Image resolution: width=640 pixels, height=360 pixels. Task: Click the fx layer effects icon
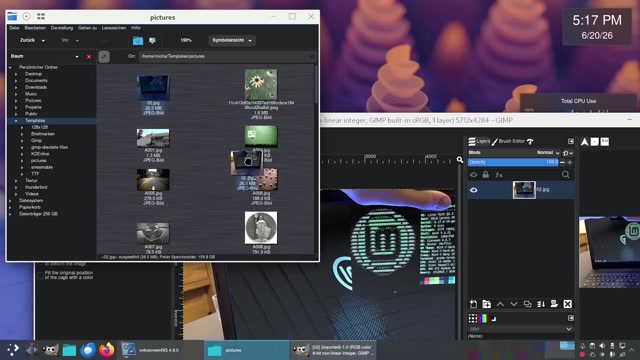499,175
